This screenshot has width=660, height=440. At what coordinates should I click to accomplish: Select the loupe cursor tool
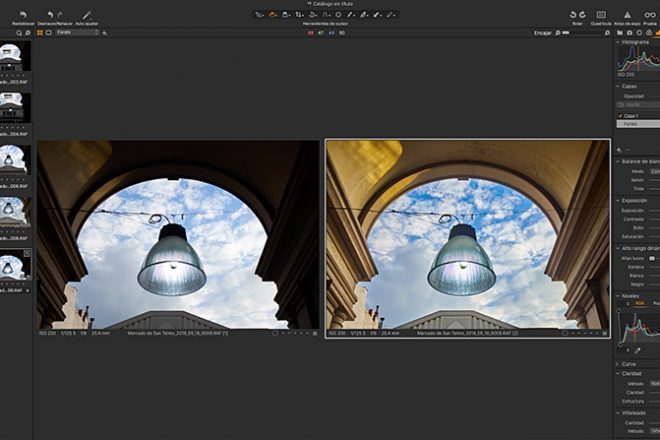286,15
